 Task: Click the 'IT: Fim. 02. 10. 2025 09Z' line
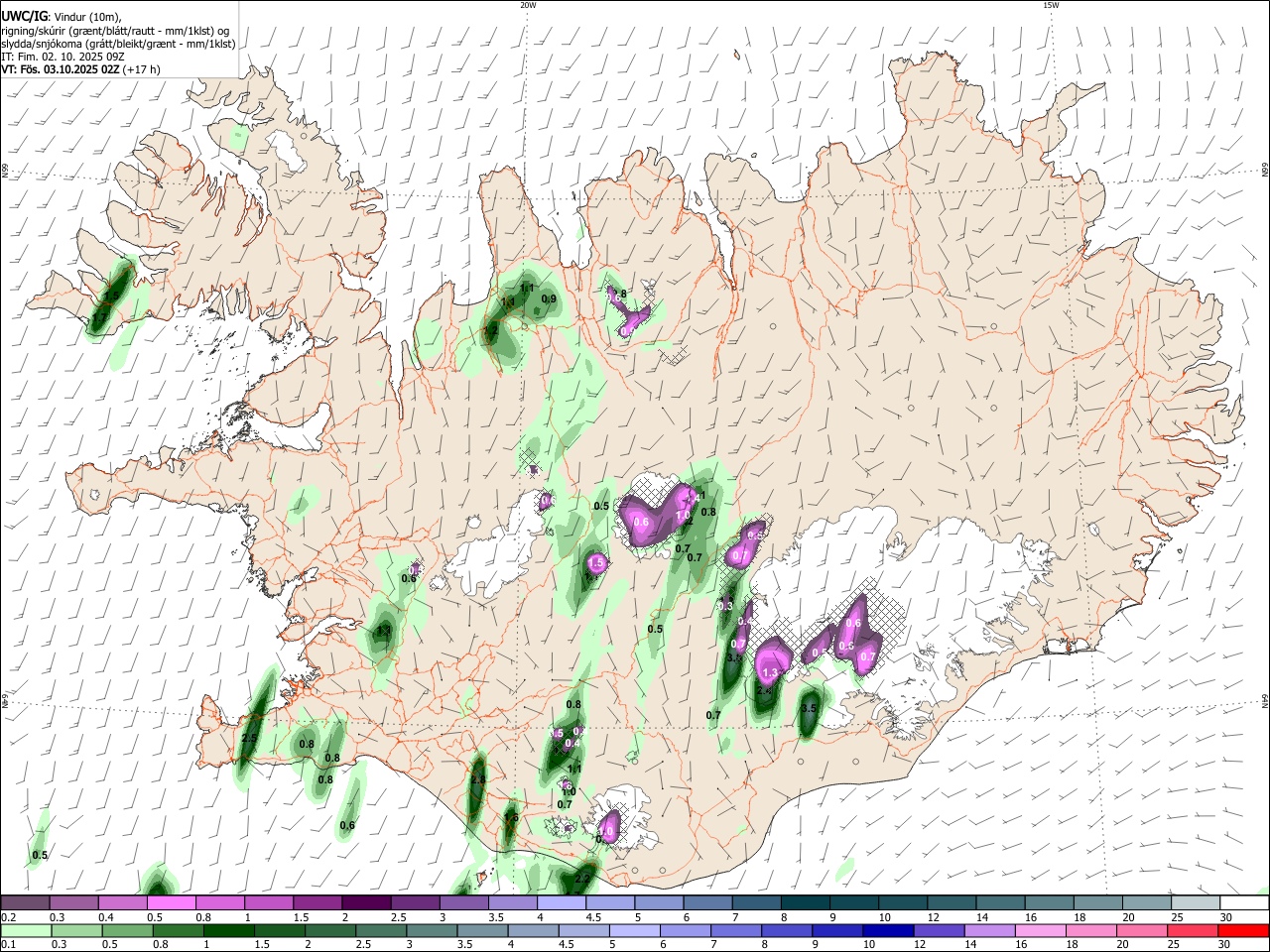click(63, 57)
